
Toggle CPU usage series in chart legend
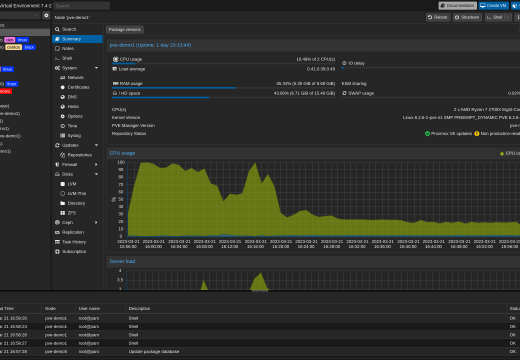click(x=509, y=153)
